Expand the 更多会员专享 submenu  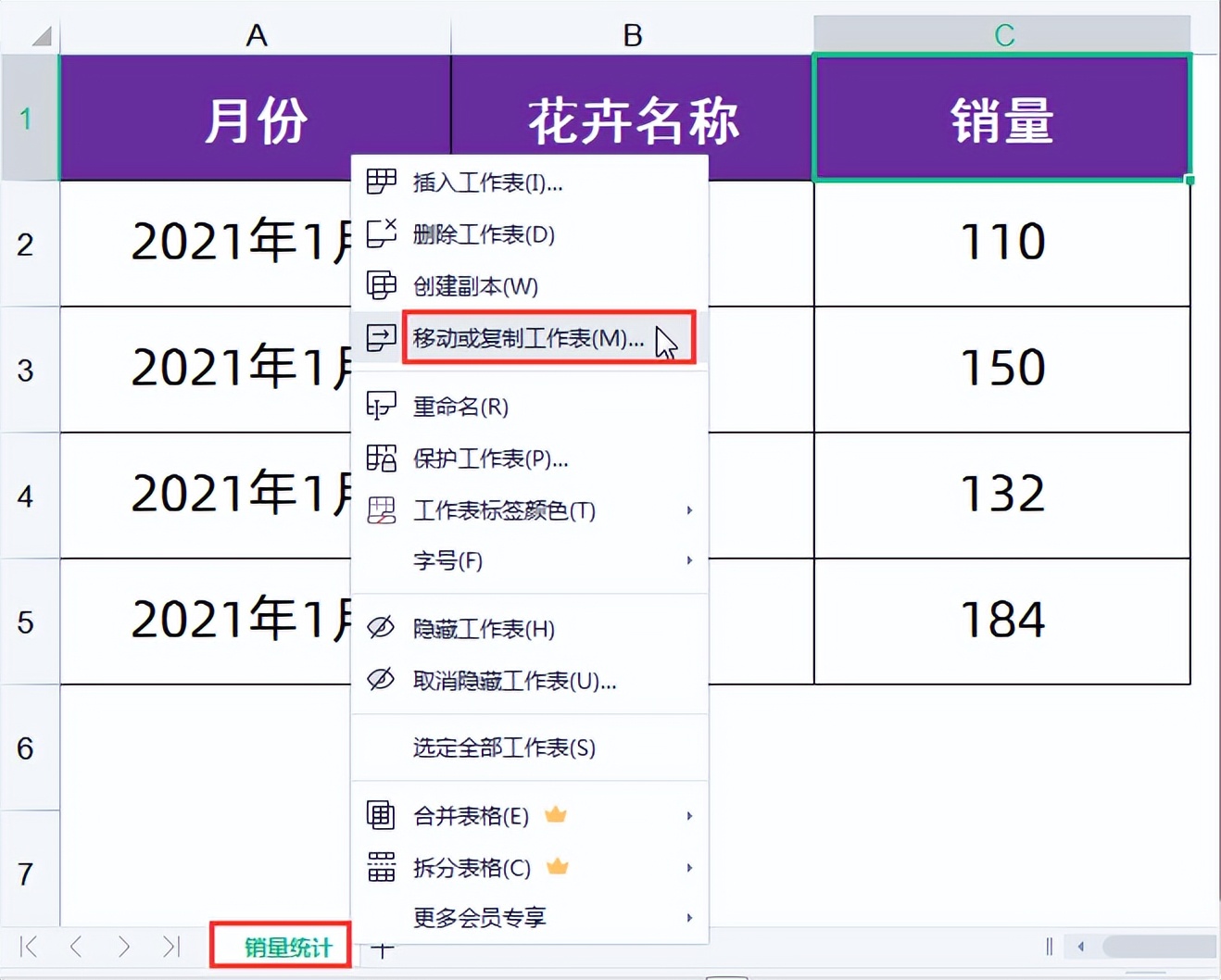(689, 917)
